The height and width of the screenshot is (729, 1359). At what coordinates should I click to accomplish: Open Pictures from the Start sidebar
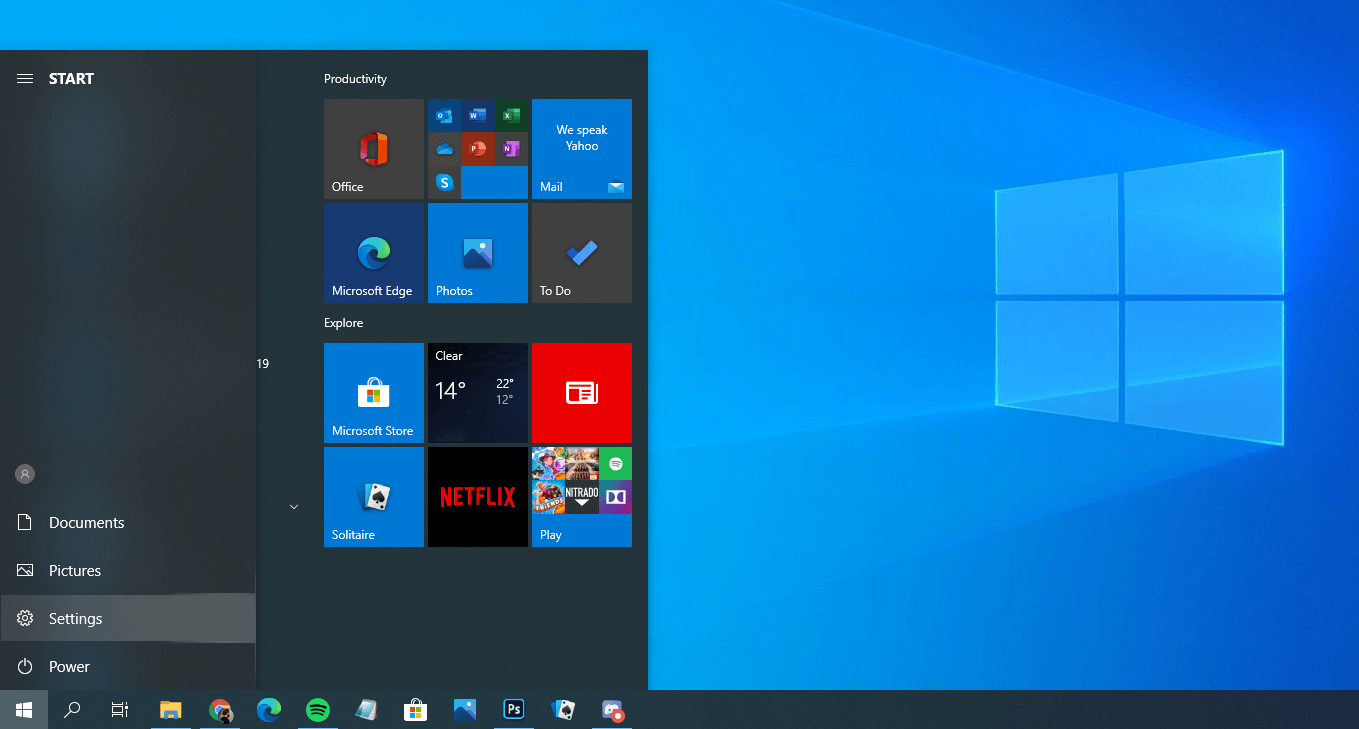128,571
